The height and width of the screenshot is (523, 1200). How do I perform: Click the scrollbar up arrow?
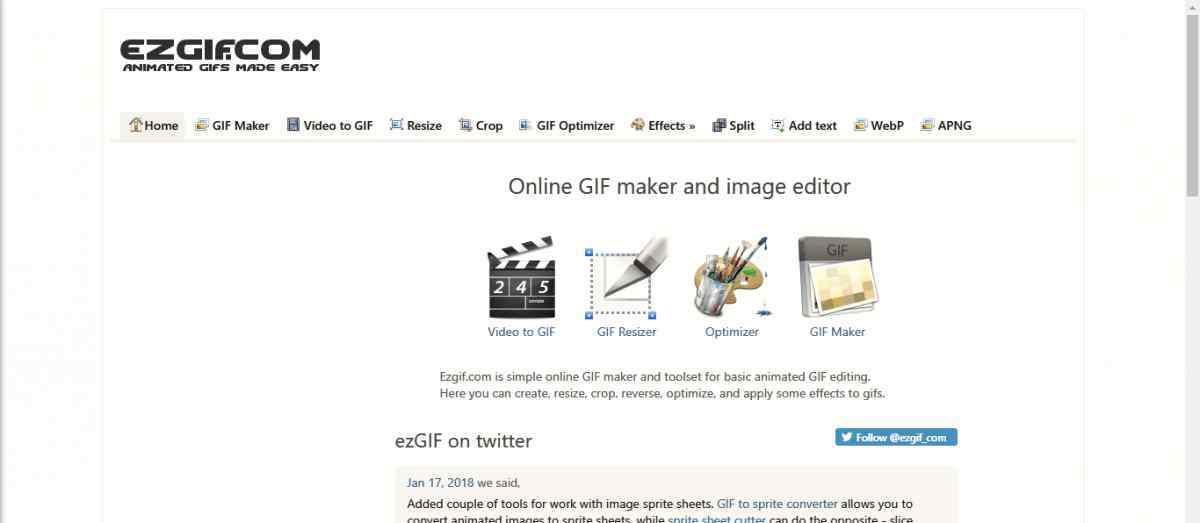click(1192, 7)
